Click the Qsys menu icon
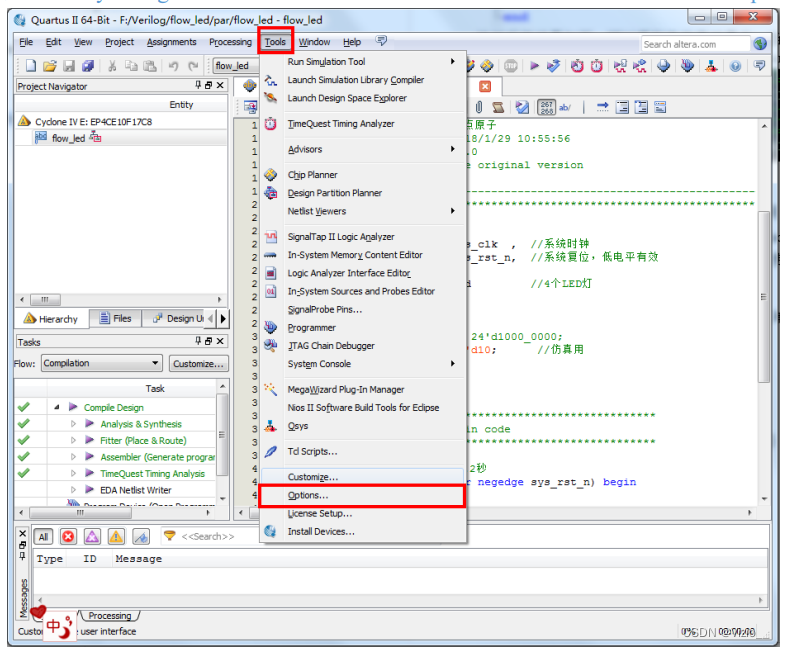785x648 pixels. [270, 426]
